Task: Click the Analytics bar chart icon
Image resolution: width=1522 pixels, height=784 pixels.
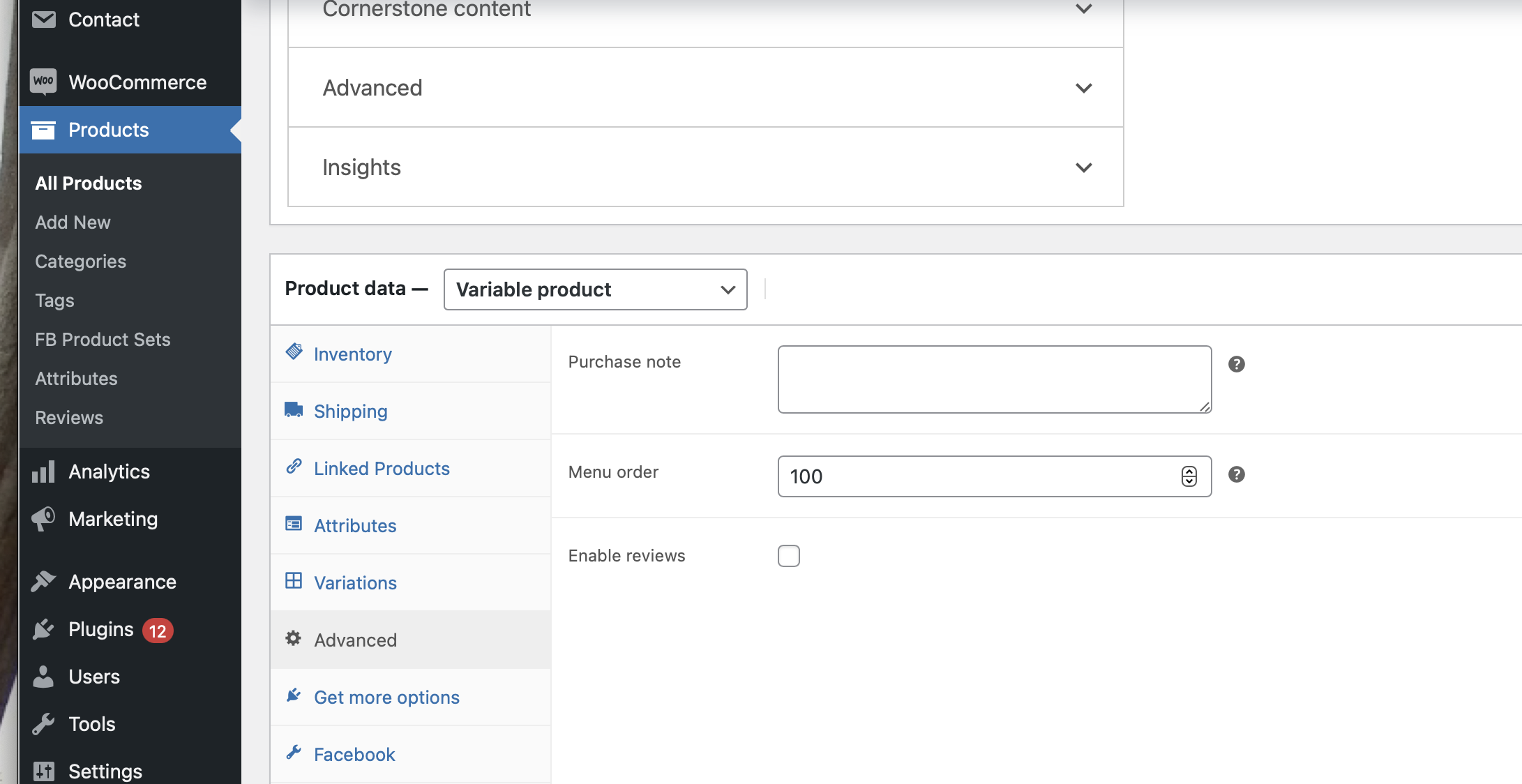Action: pyautogui.click(x=43, y=472)
